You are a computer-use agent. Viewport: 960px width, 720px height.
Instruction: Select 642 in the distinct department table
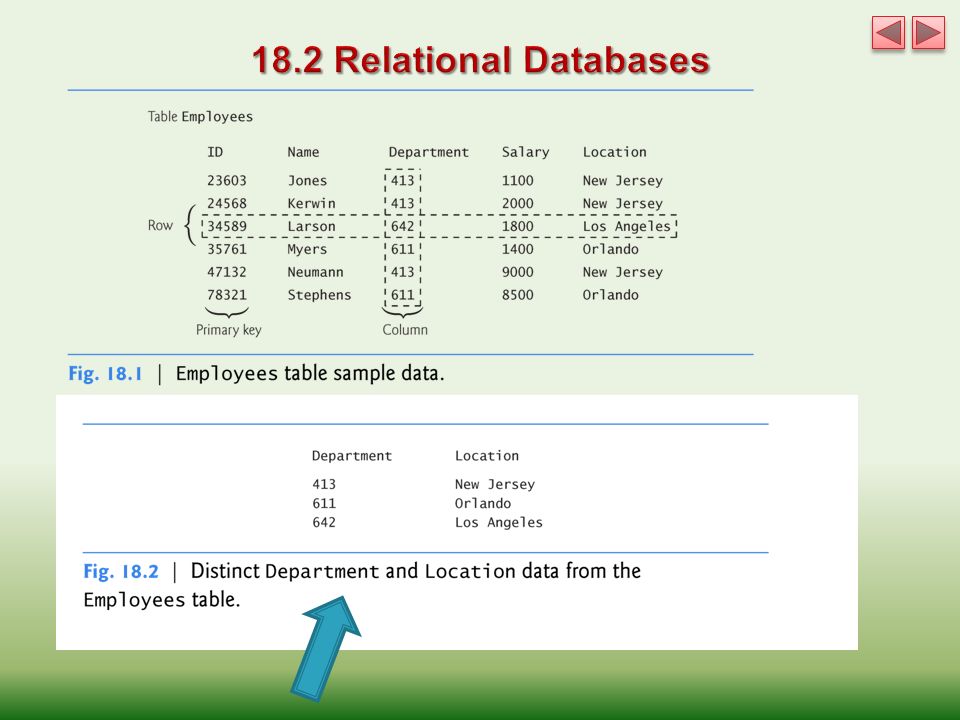pos(324,522)
